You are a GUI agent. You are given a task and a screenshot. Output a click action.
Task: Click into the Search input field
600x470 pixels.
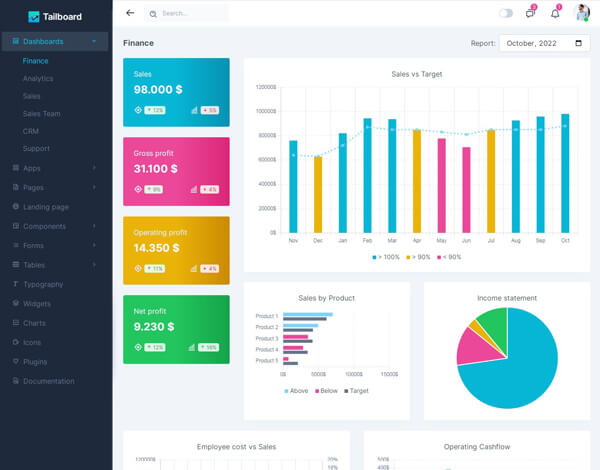tap(190, 13)
